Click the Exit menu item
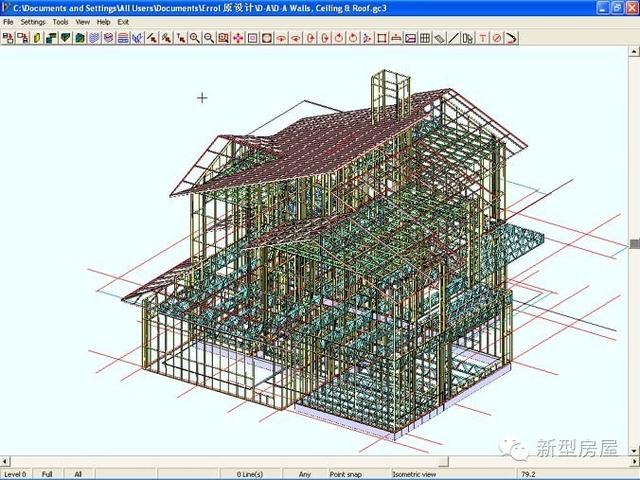The image size is (640, 480). tap(123, 22)
